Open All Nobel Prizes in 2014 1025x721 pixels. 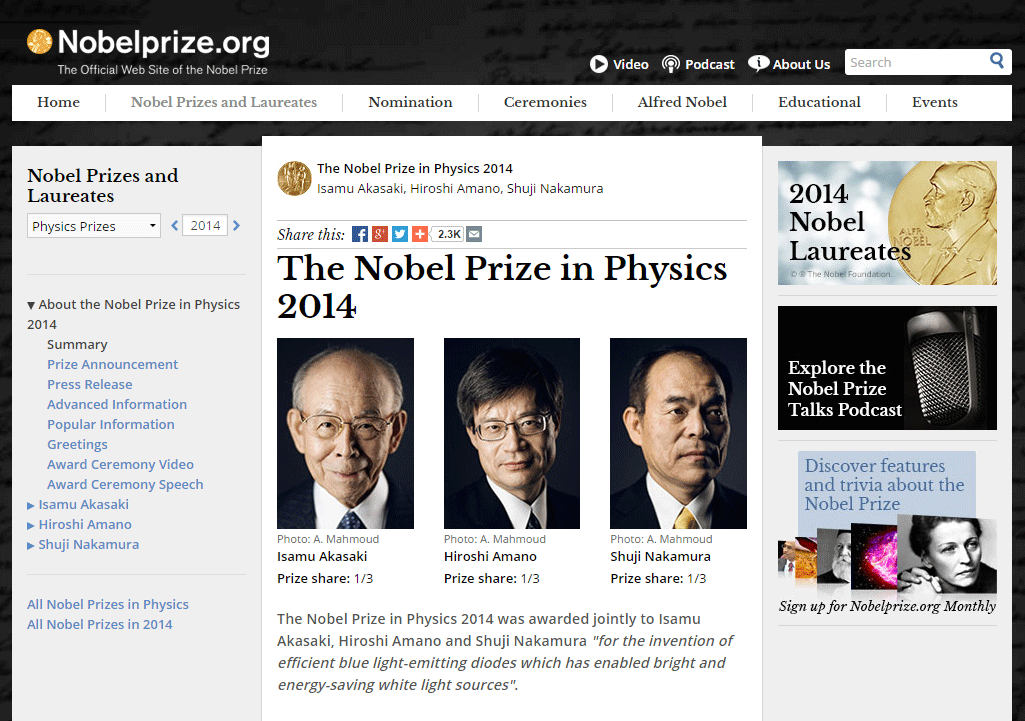(99, 625)
